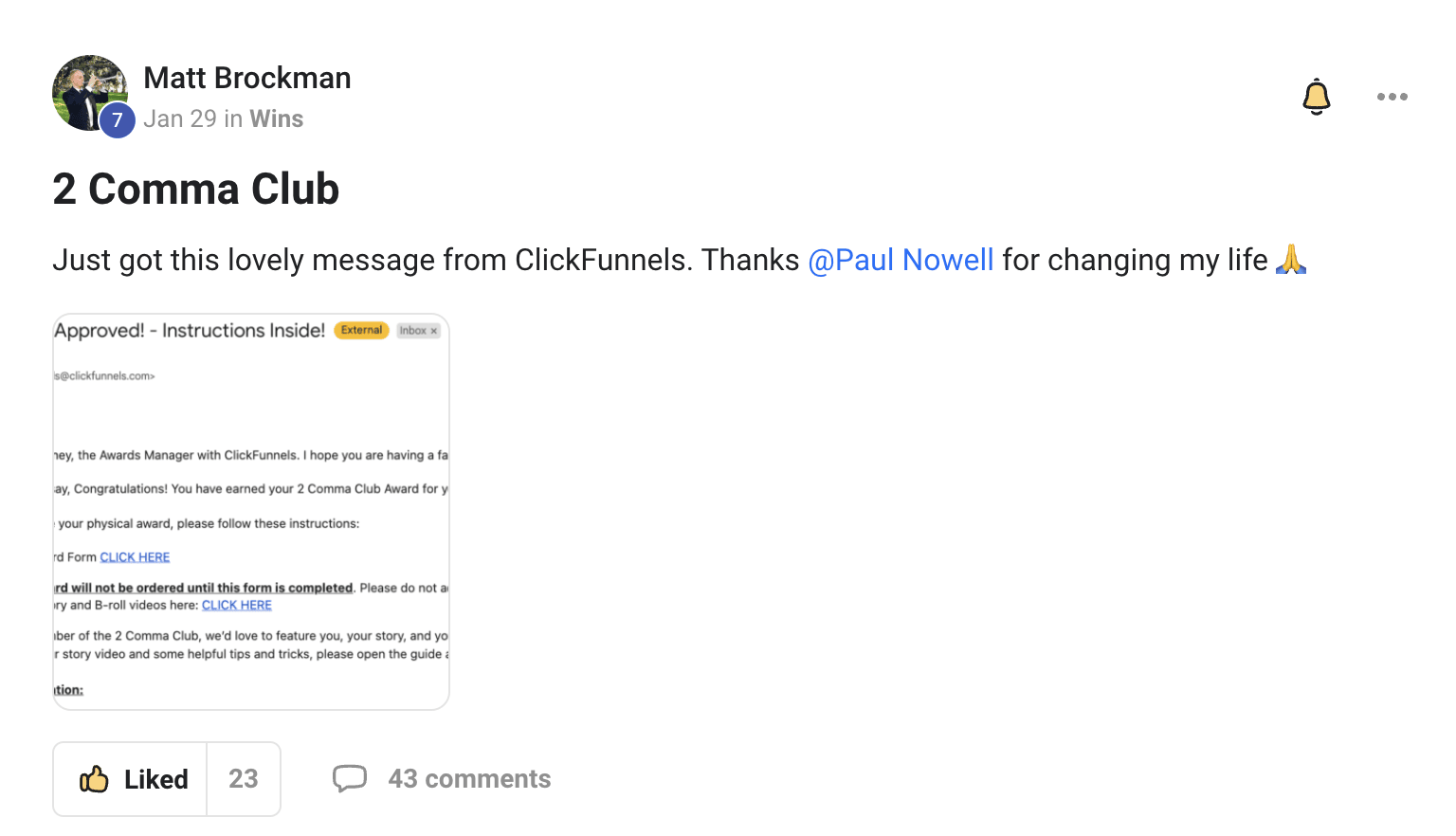Screen dimensions: 1456x836
Task: Click the speech bubble comment icon
Action: tap(350, 779)
